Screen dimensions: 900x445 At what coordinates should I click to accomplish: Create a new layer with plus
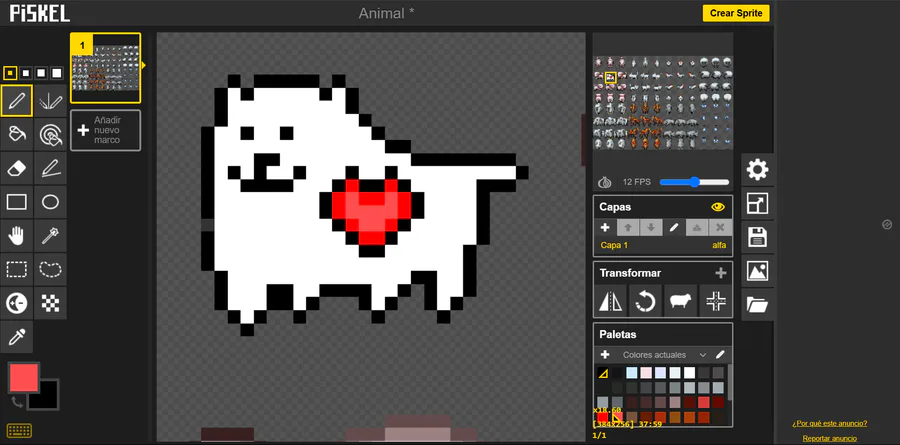[605, 227]
